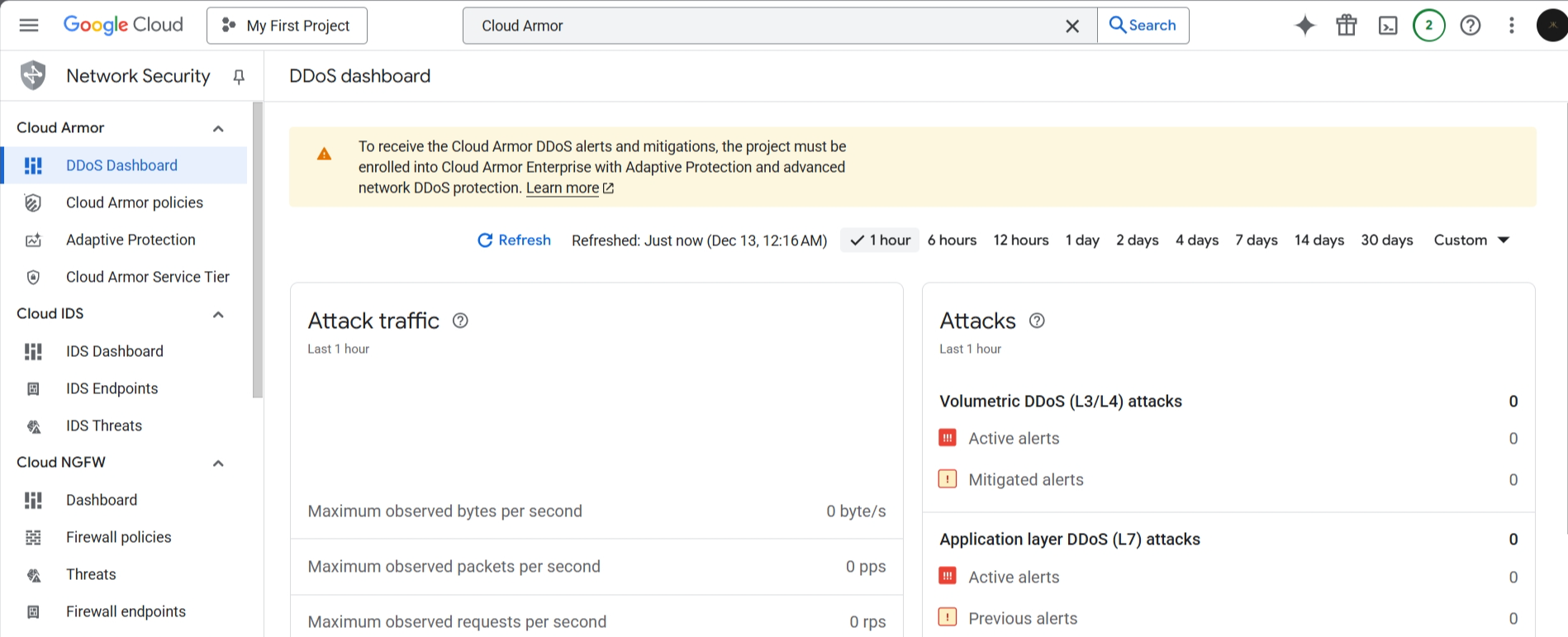Click the Attack traffic help icon

coord(460,321)
